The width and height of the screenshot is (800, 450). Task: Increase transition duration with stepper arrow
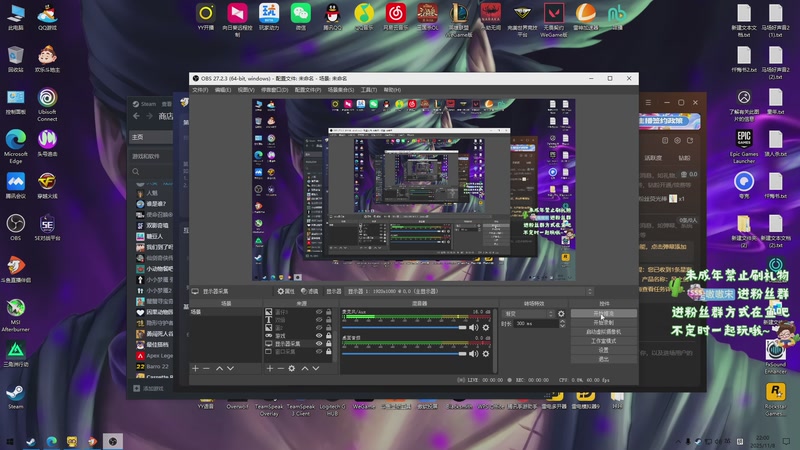[x=562, y=321]
